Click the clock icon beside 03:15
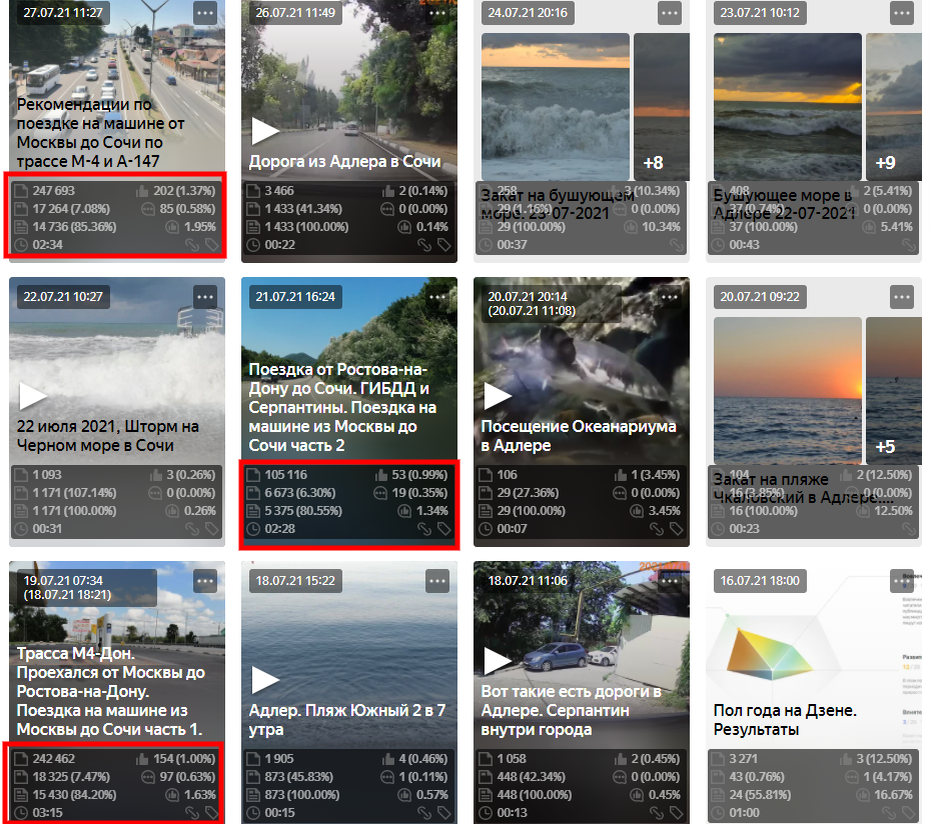Viewport: 930px width, 824px height. [x=21, y=813]
